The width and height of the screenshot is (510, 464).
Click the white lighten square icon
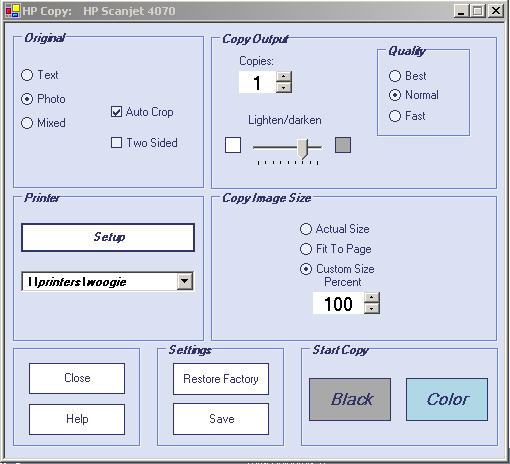point(233,145)
